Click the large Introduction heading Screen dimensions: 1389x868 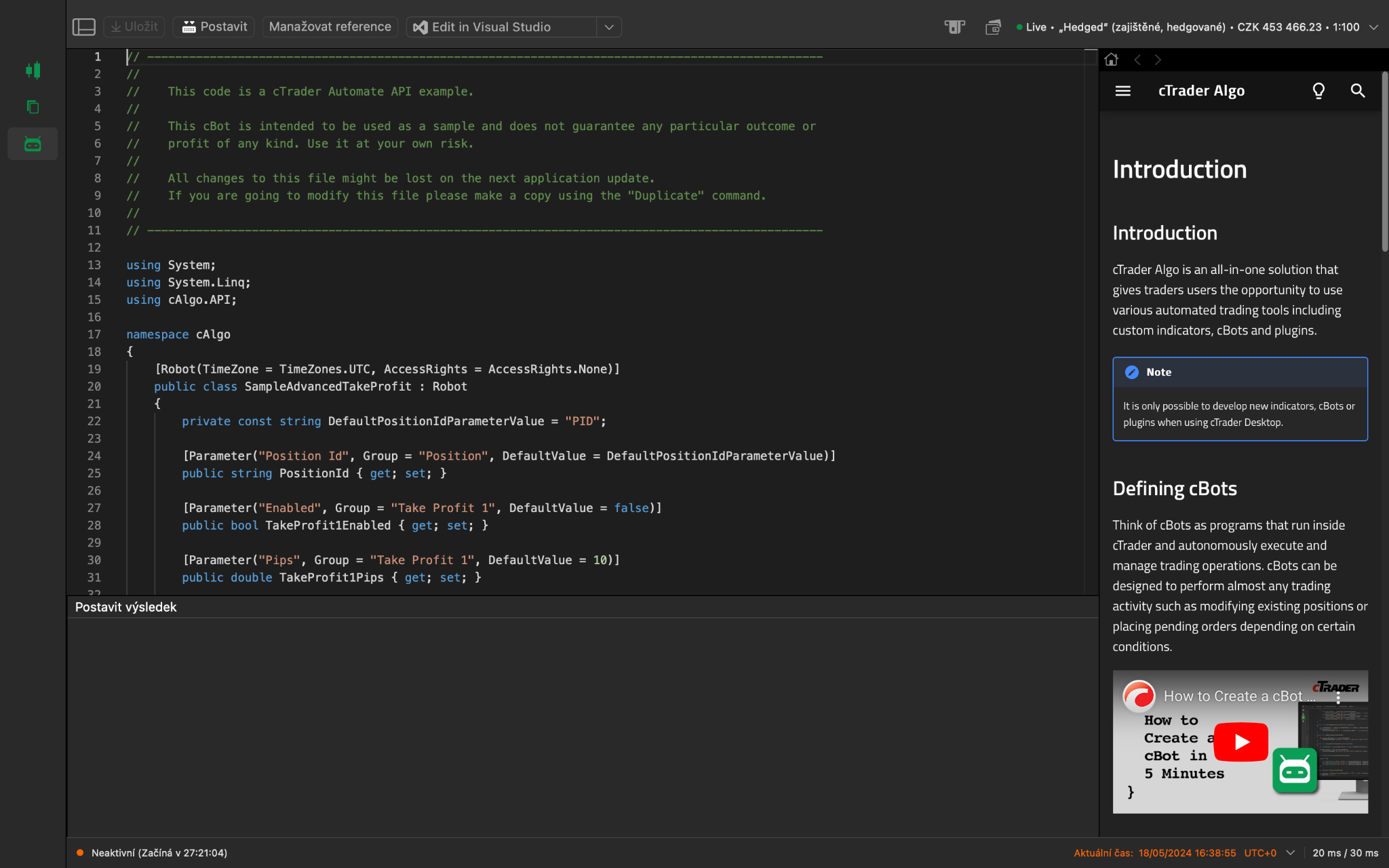[1179, 170]
